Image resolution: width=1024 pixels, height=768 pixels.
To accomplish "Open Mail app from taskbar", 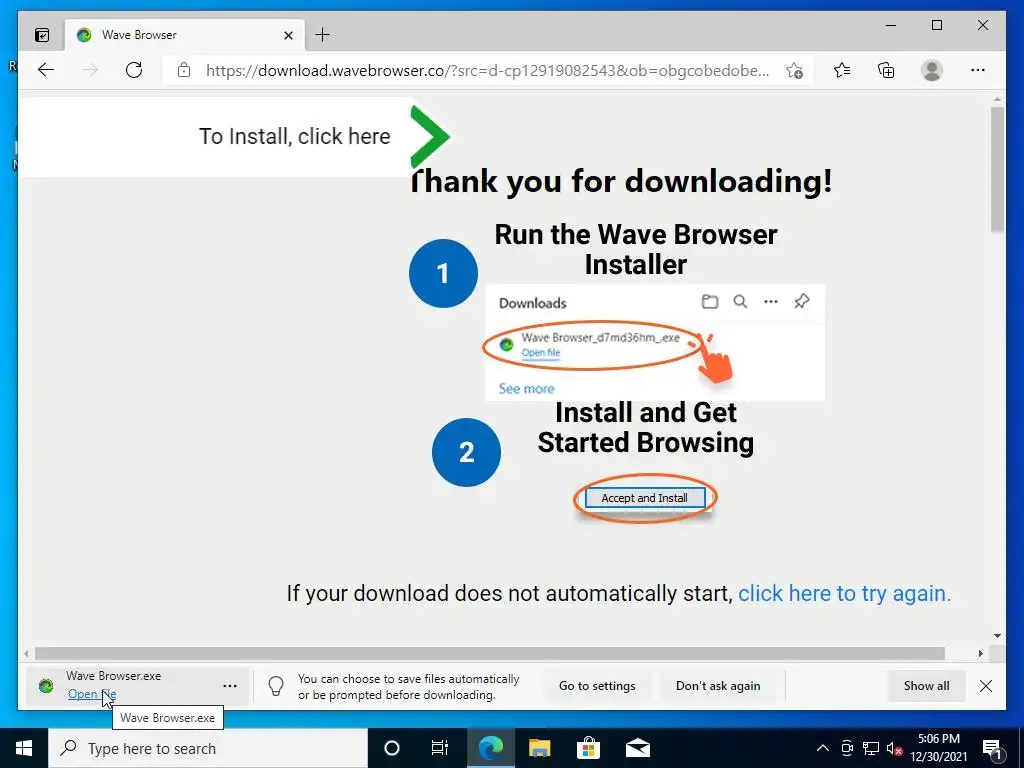I will click(637, 748).
